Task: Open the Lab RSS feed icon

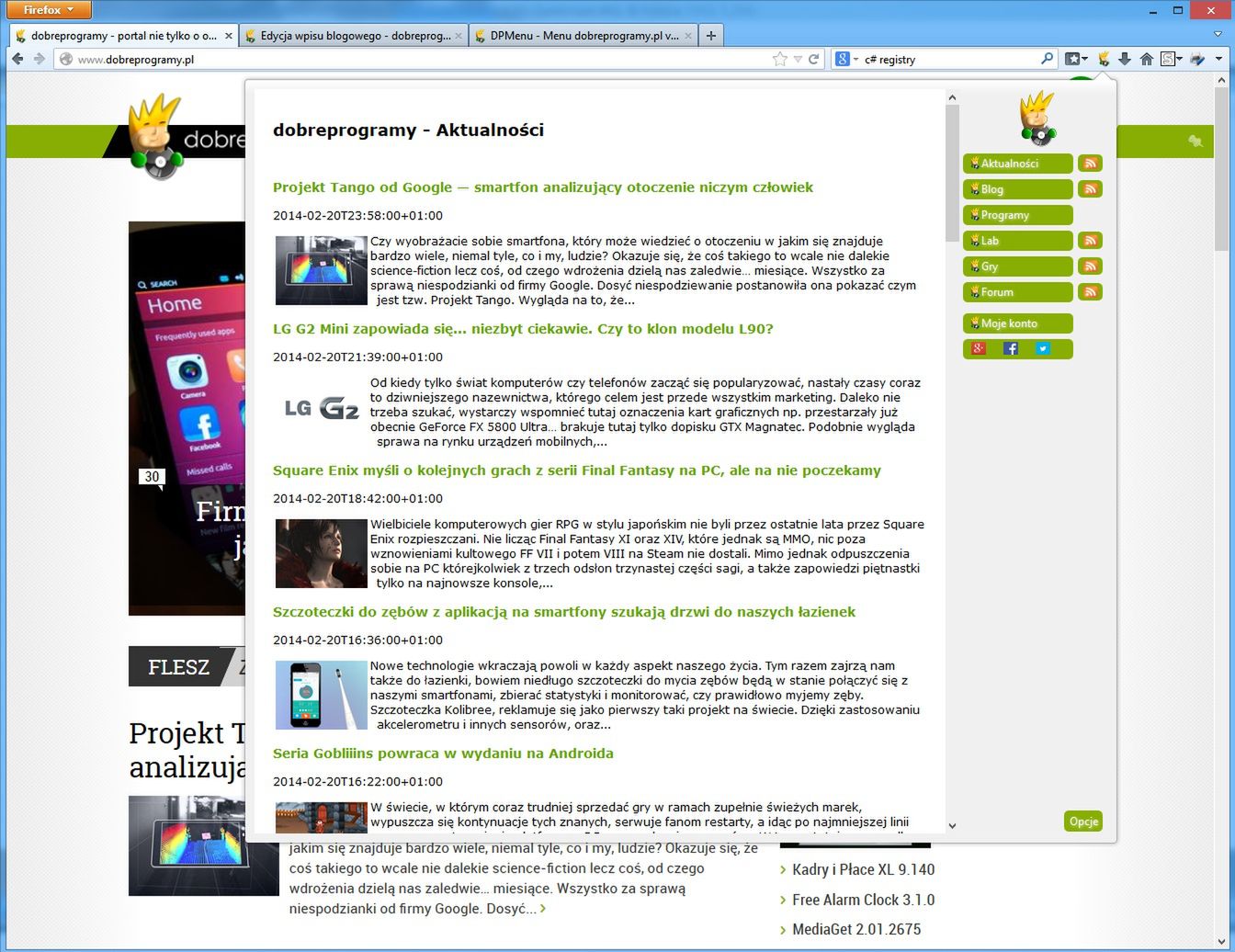Action: [x=1090, y=241]
